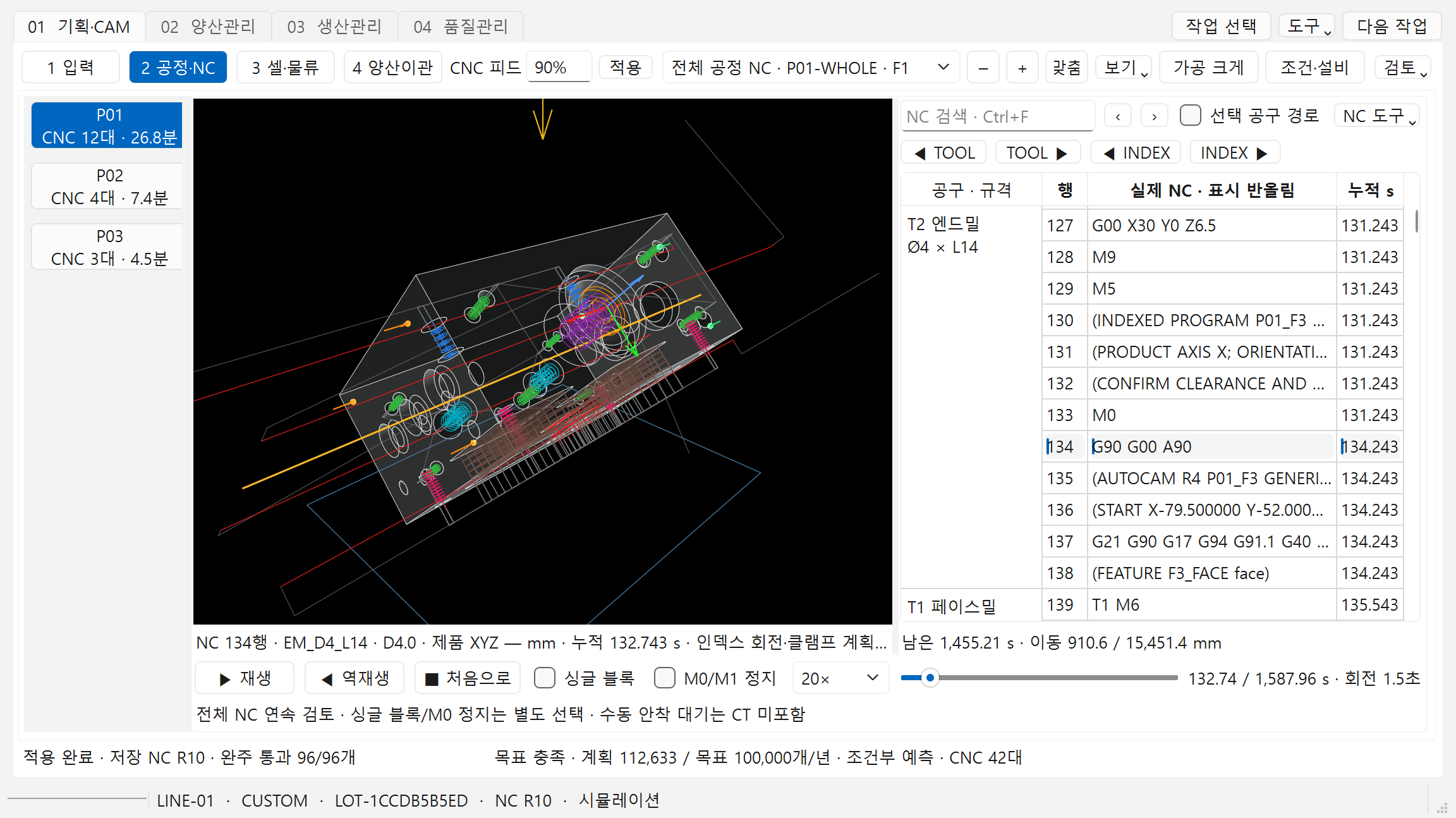Switch to 02 양산관리 tab
1456x818 pixels.
point(208,27)
